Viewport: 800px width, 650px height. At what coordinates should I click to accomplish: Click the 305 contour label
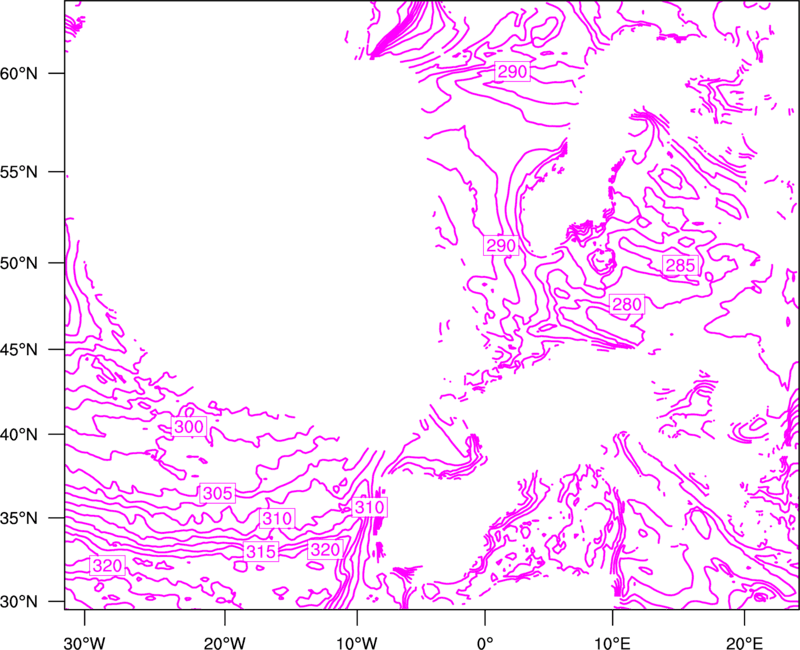coord(218,493)
